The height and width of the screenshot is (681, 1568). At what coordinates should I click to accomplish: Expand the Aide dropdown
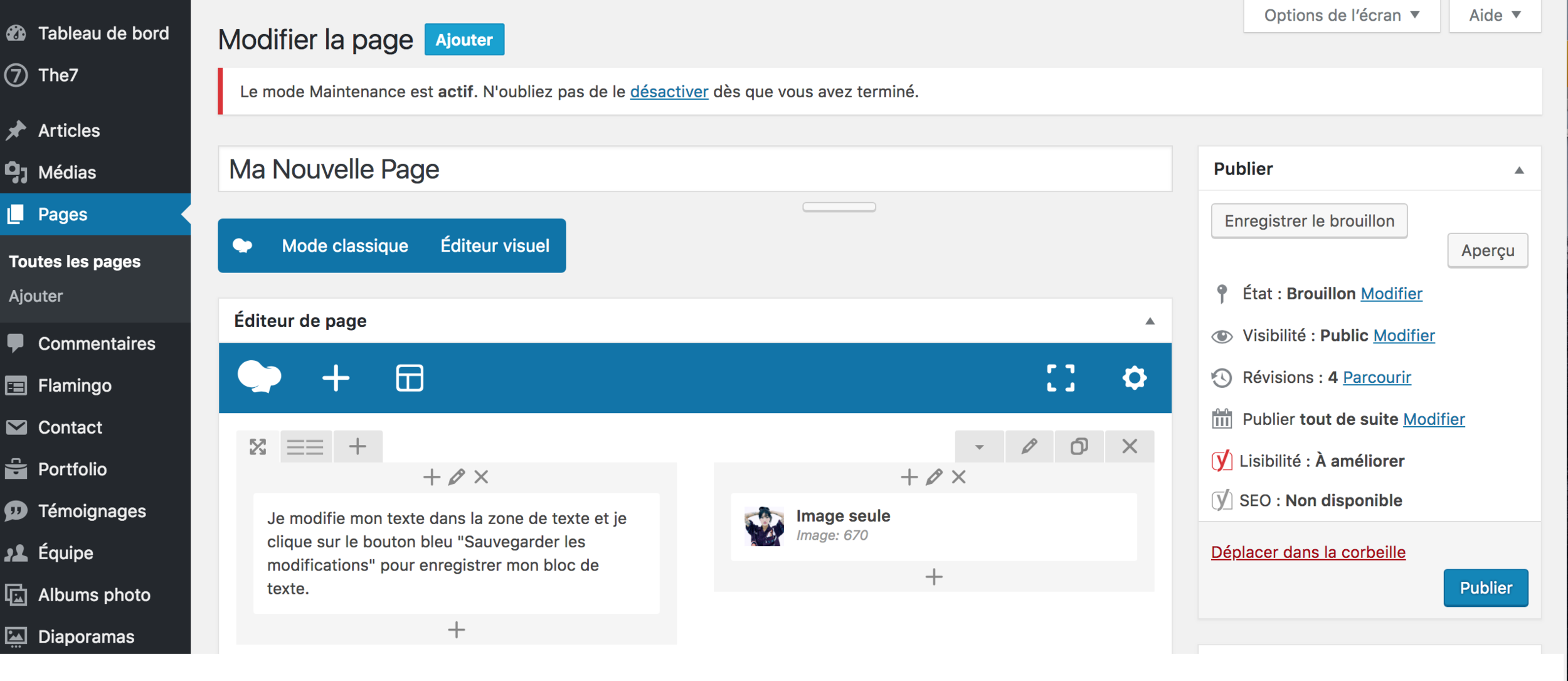click(x=1495, y=15)
